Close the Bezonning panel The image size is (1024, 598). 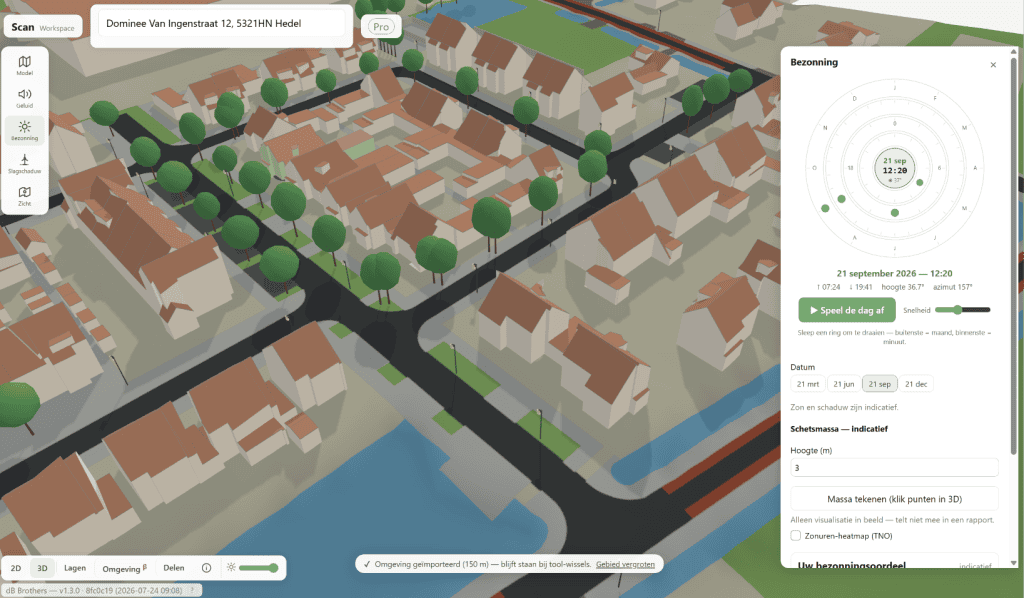pyautogui.click(x=993, y=65)
